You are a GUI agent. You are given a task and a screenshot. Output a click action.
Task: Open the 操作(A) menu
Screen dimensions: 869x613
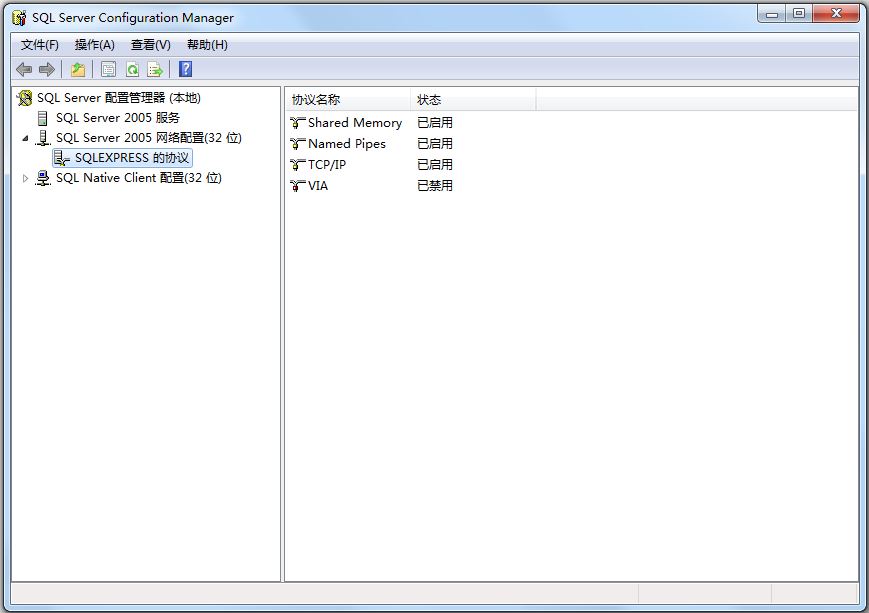click(x=95, y=45)
